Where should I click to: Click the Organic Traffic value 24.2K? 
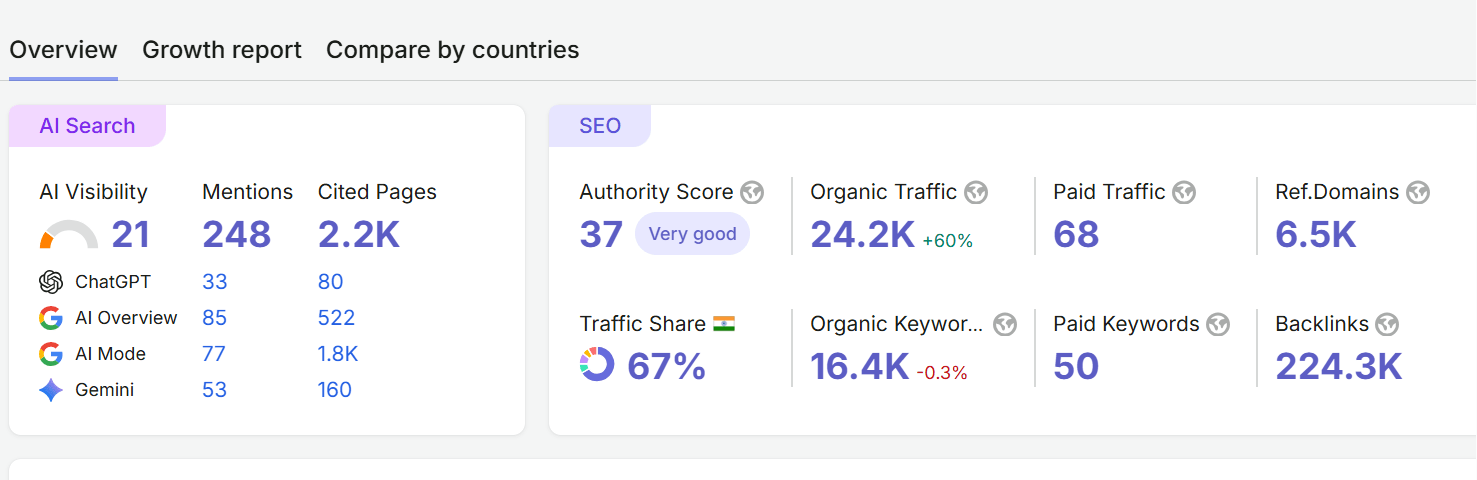tap(862, 234)
